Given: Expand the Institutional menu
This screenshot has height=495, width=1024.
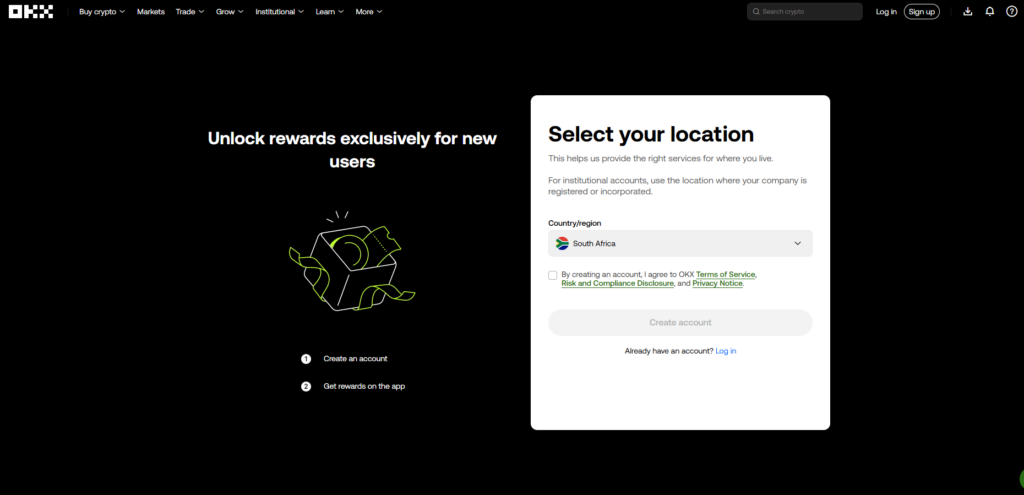Looking at the screenshot, I should click(280, 12).
